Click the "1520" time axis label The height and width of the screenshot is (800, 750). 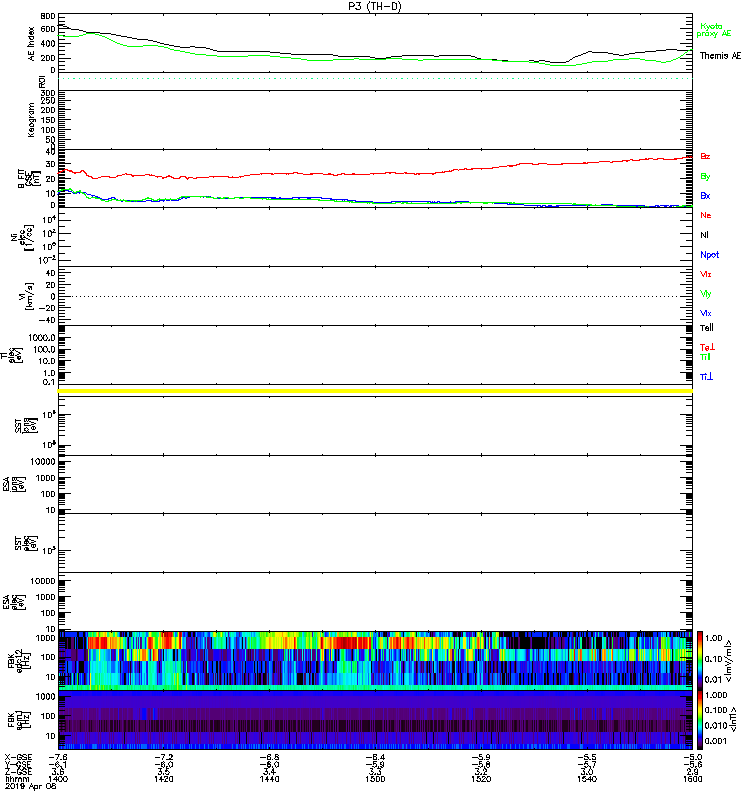(481, 779)
